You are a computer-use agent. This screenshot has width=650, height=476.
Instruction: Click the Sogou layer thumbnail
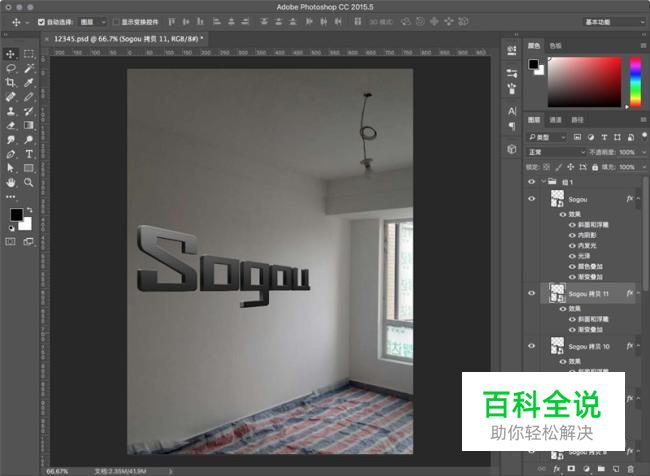coord(557,199)
